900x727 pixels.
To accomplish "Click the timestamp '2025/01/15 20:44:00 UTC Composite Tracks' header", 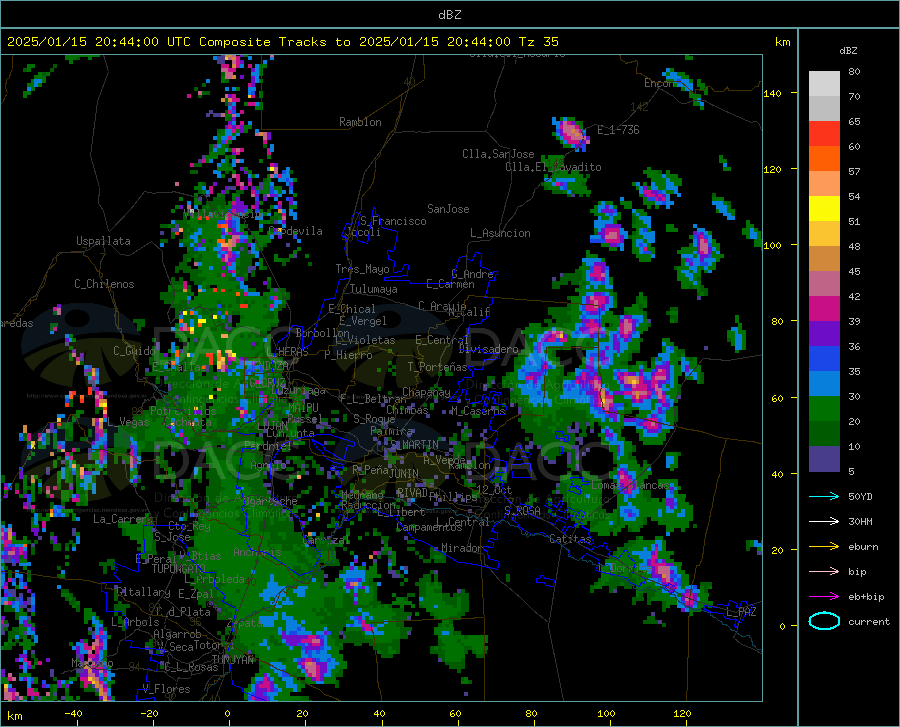I will [166, 42].
